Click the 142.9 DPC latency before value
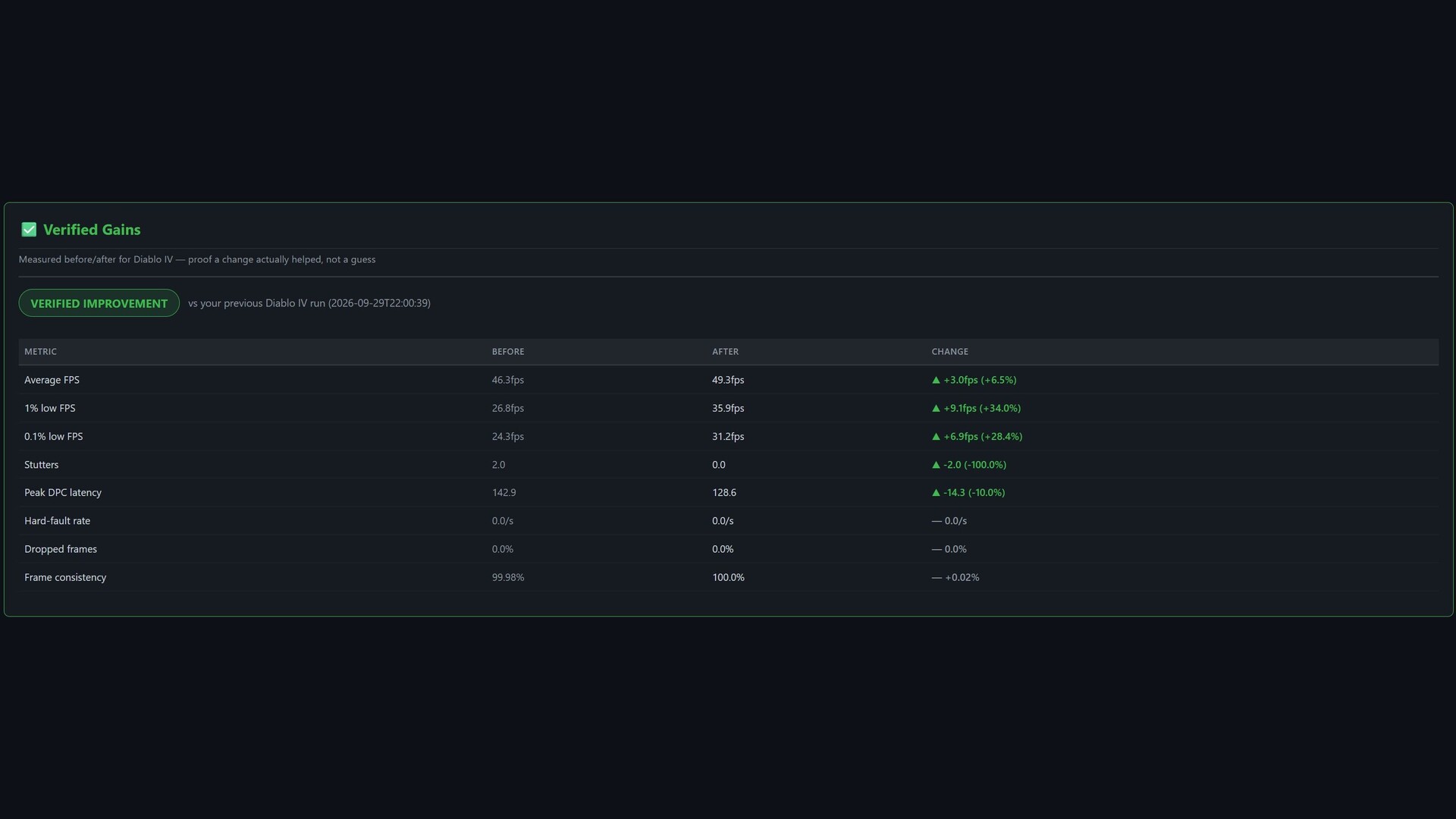 coord(504,493)
